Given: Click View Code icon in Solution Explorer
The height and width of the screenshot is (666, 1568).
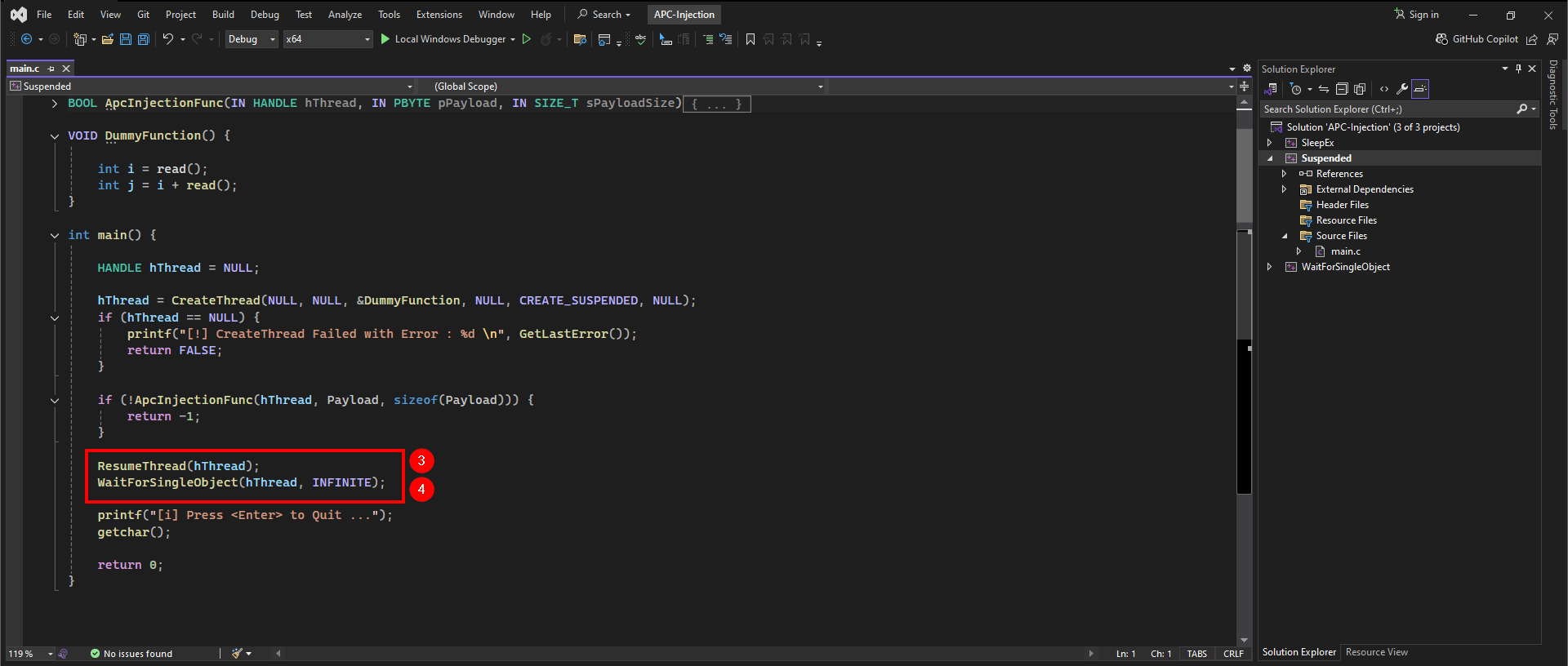Looking at the screenshot, I should point(1384,89).
